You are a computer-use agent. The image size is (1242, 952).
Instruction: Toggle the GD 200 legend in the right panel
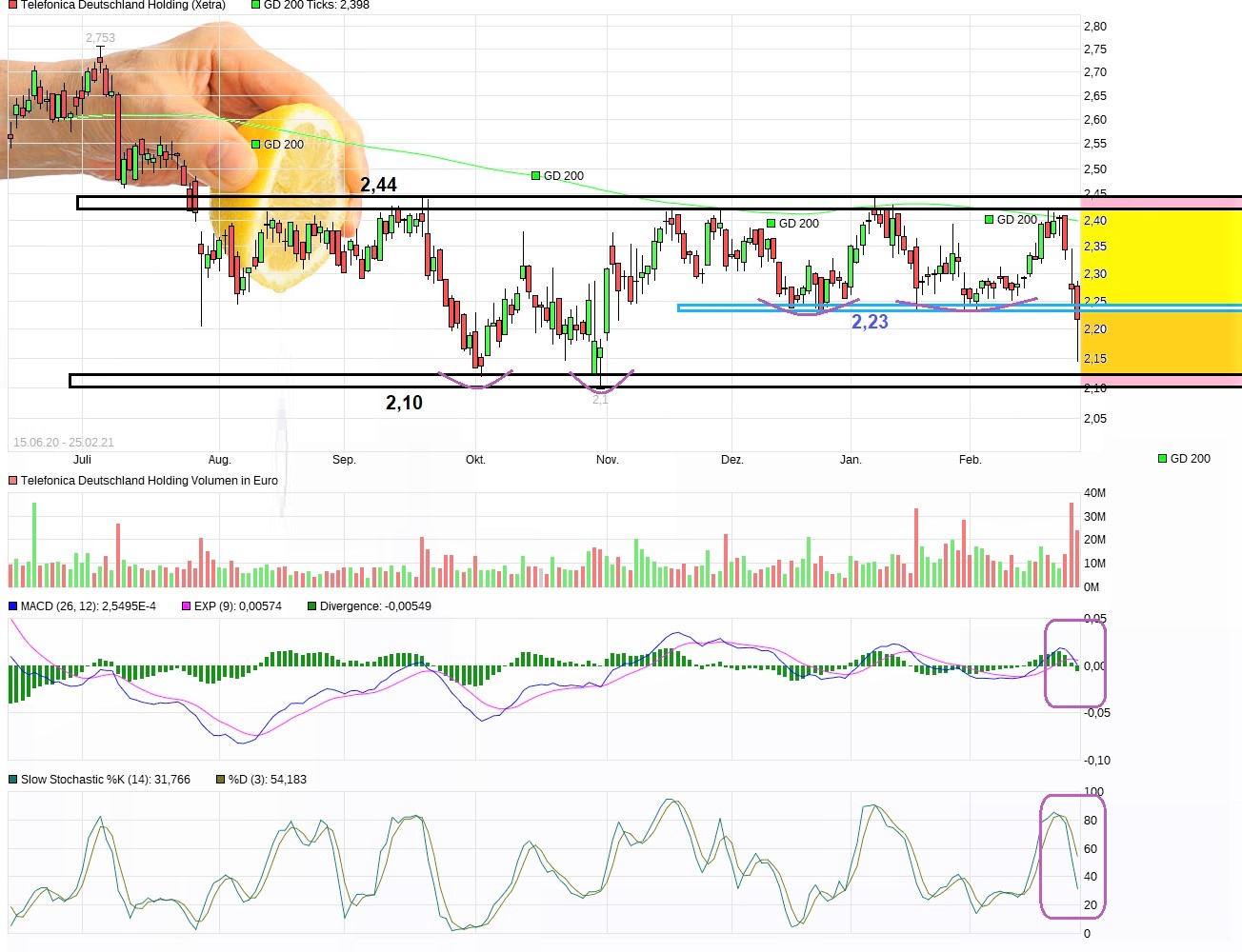[x=1161, y=458]
